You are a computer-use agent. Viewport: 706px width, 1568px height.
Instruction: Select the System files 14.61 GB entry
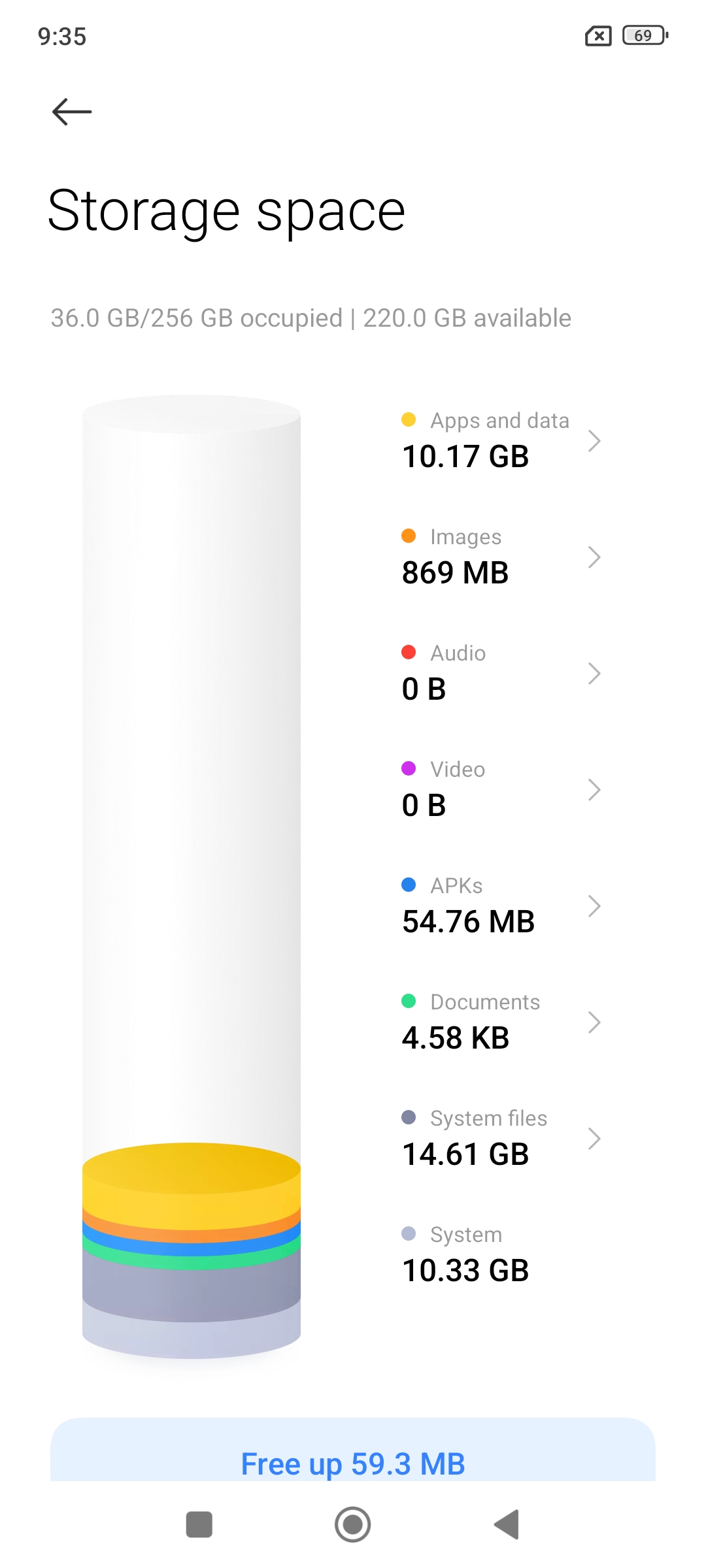tap(465, 1154)
